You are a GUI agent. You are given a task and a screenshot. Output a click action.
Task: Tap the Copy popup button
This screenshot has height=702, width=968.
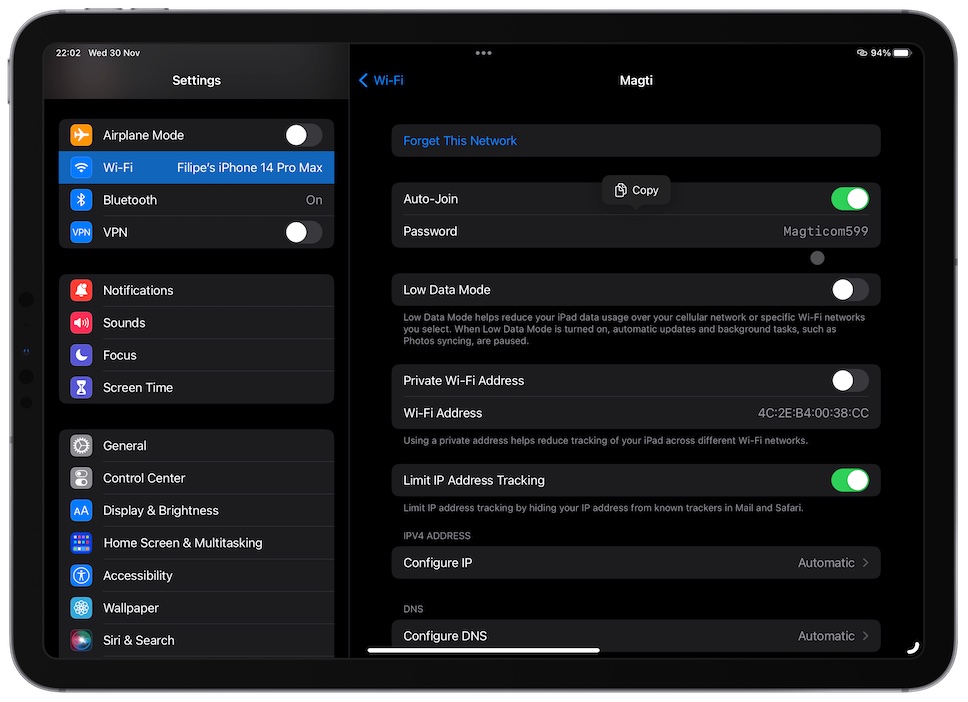[x=636, y=190]
